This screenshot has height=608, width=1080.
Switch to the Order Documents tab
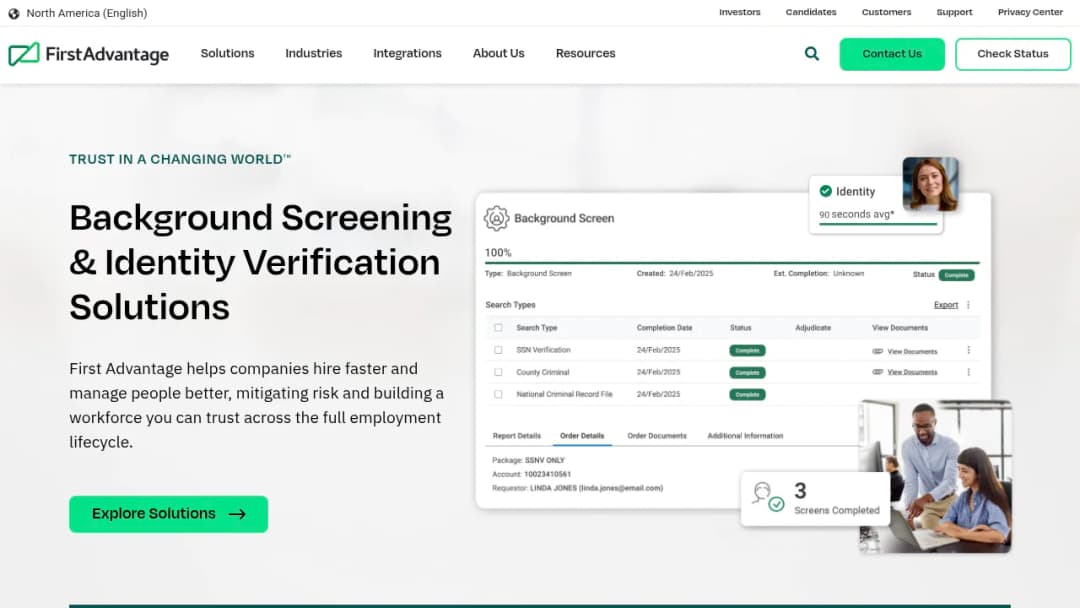click(x=657, y=436)
